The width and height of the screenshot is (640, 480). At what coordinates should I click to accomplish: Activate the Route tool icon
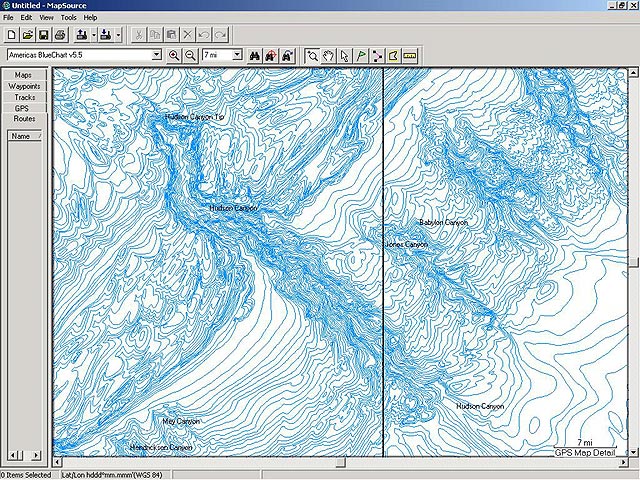pos(377,55)
